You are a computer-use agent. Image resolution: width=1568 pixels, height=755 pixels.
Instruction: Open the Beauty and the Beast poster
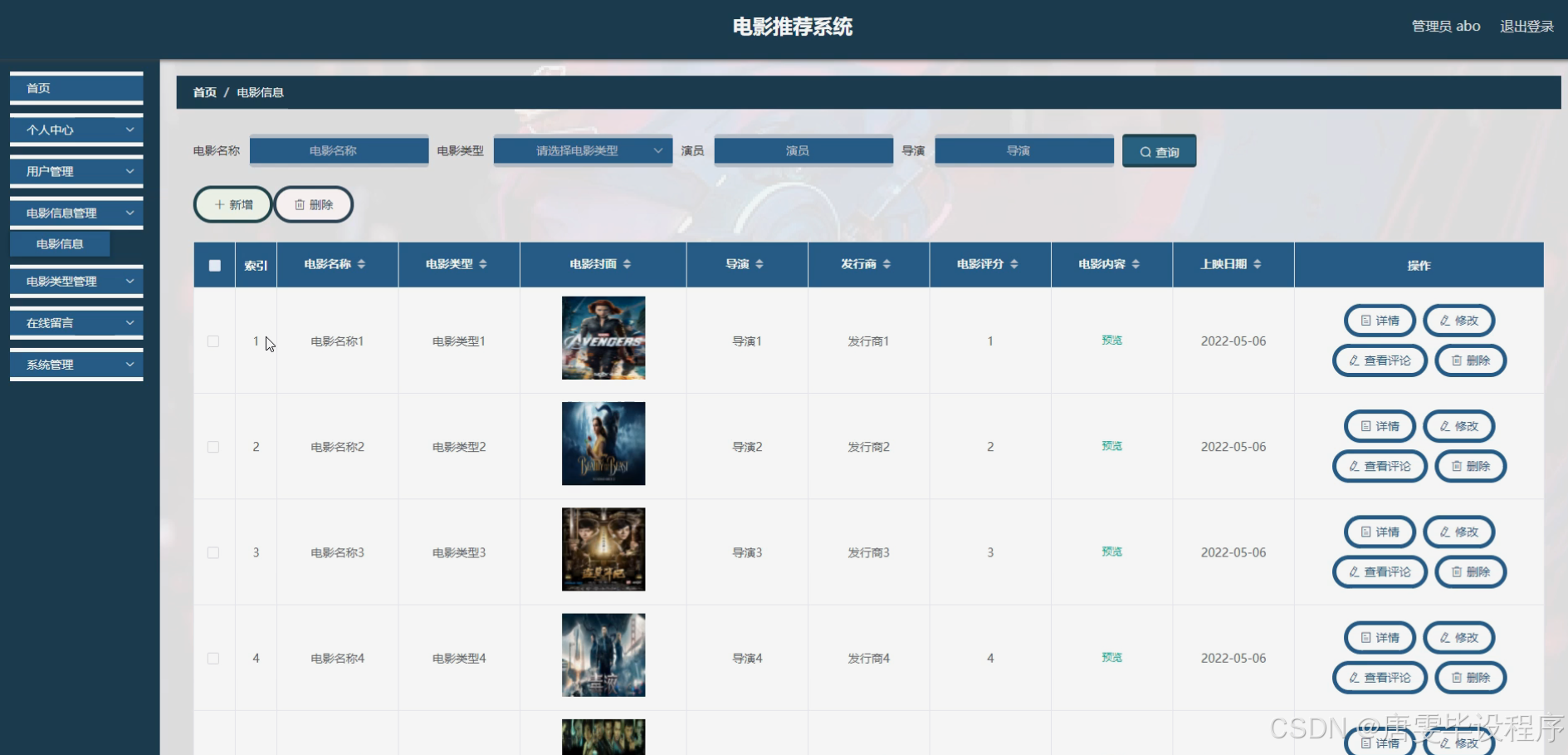point(603,444)
